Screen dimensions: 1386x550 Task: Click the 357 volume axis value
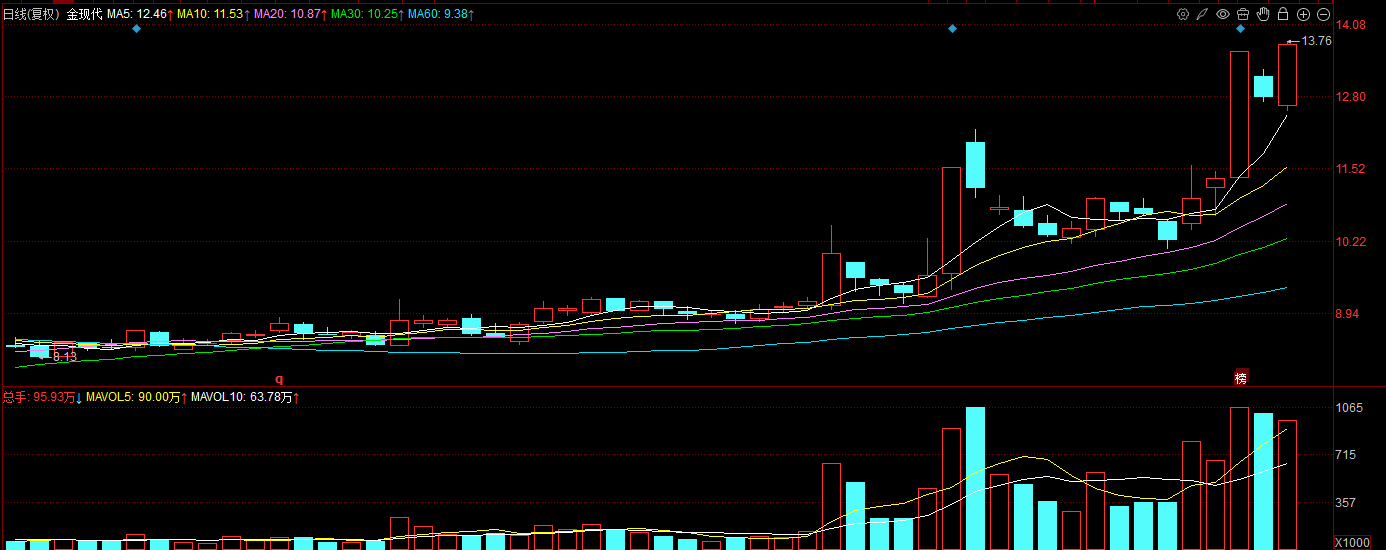click(x=1347, y=503)
